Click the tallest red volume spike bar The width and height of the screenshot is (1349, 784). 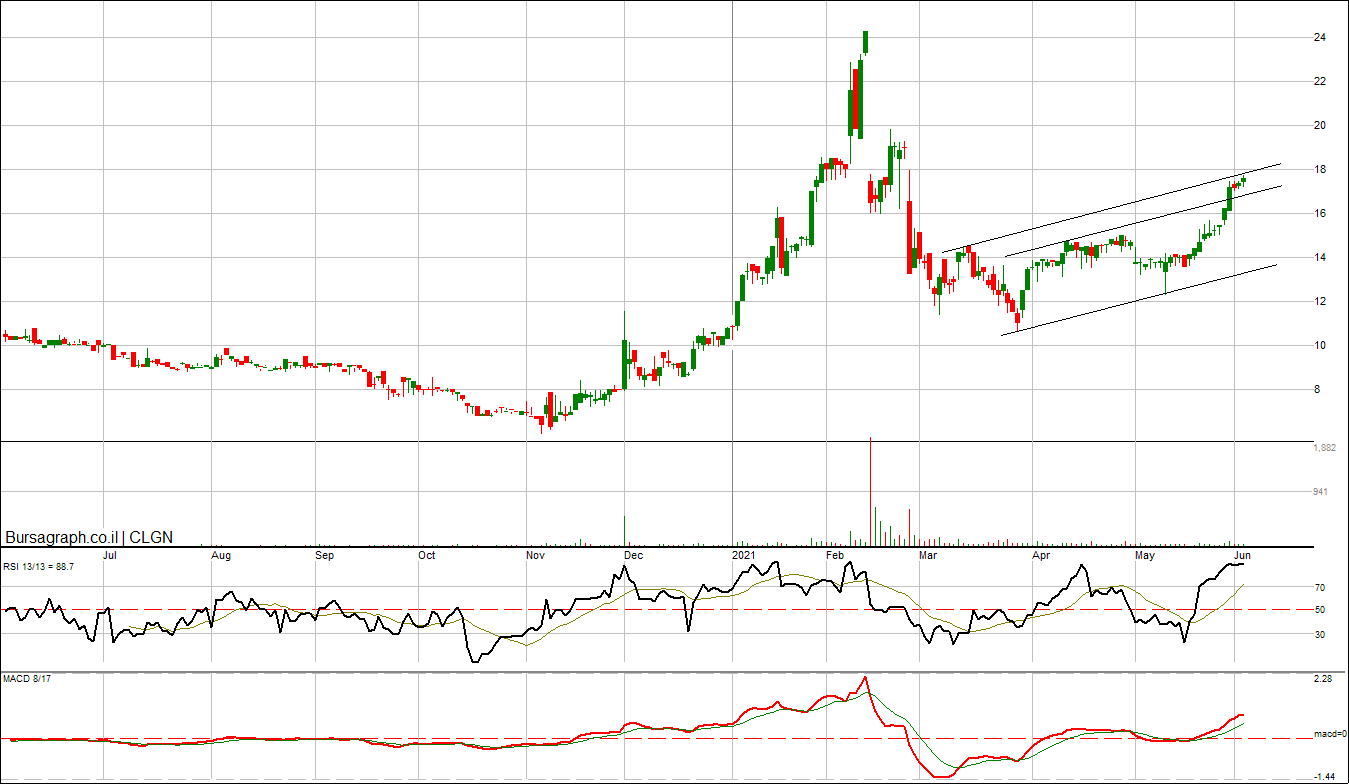click(x=871, y=490)
